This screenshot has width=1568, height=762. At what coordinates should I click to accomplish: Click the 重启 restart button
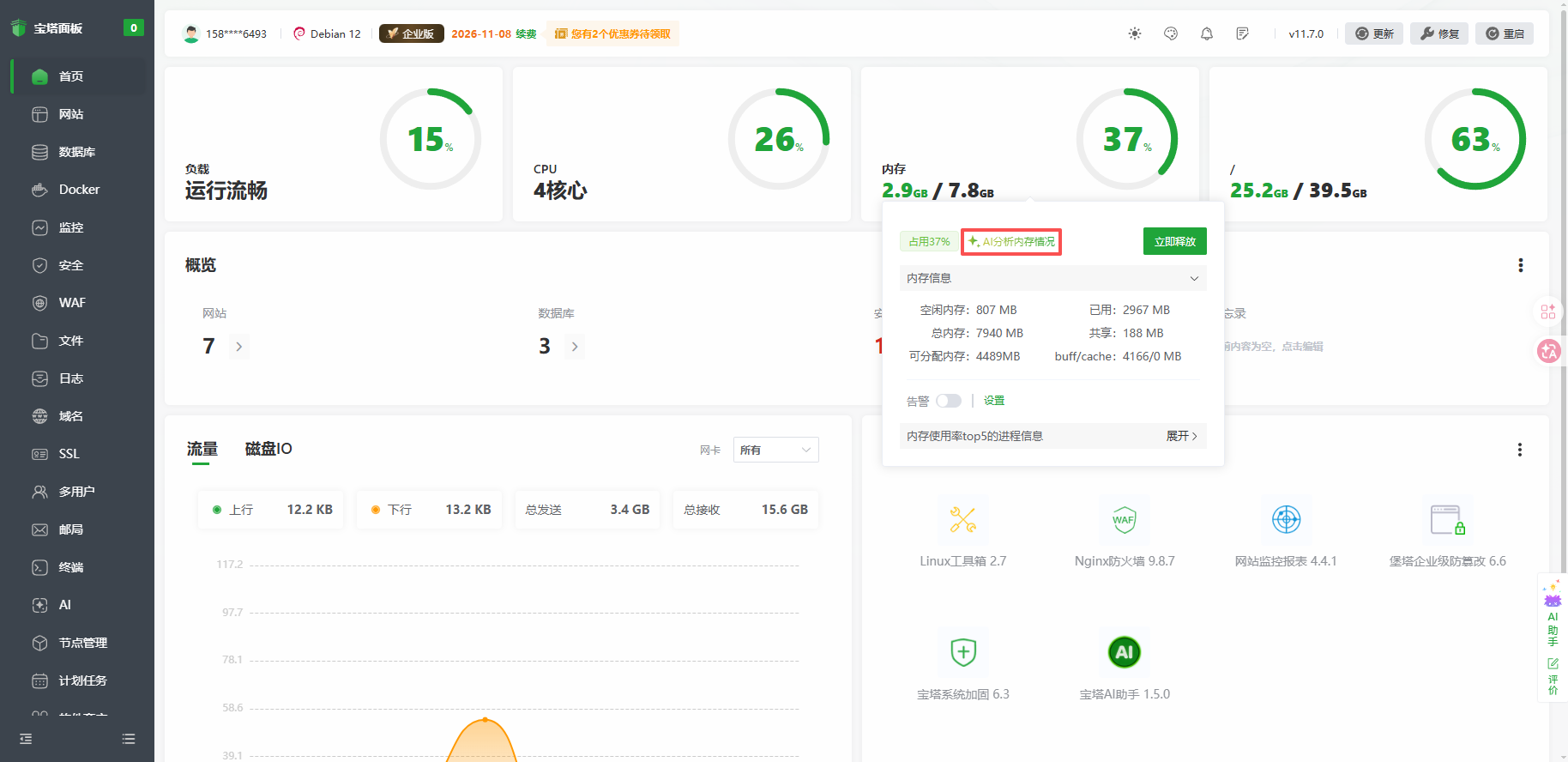pos(1505,33)
